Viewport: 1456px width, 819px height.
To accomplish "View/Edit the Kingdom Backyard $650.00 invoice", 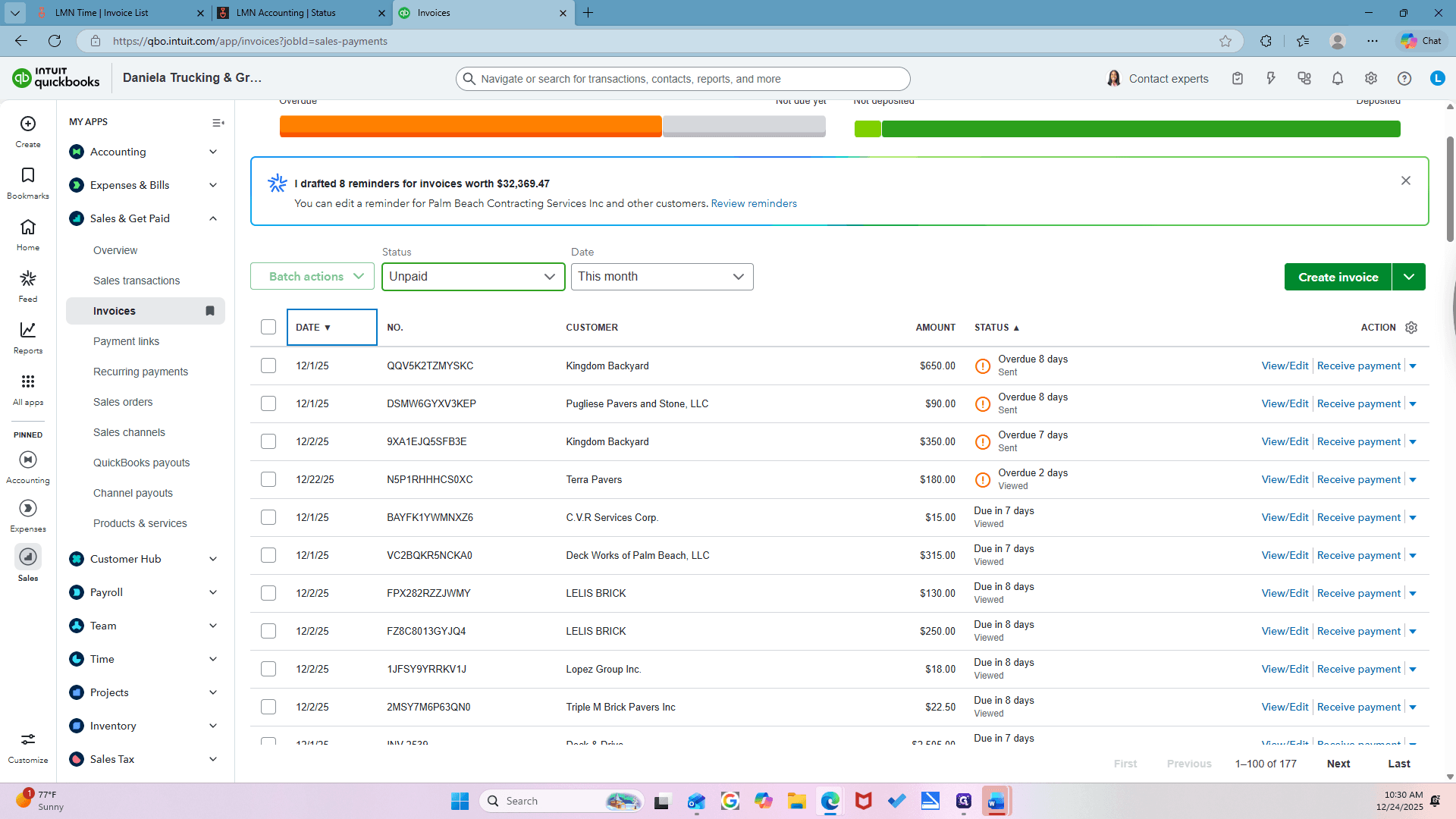I will [x=1285, y=366].
